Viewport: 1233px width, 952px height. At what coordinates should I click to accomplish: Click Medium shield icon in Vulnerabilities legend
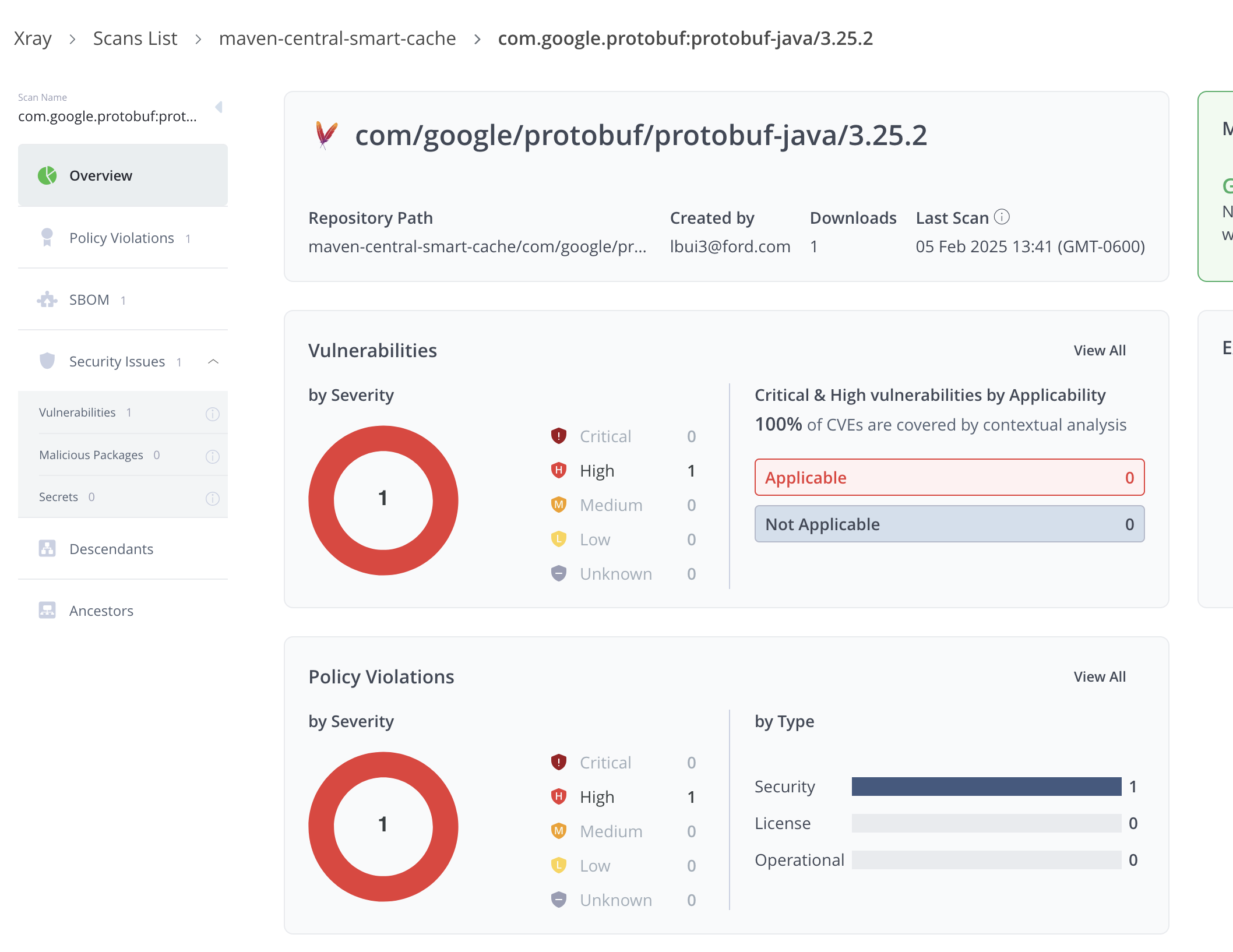point(559,505)
